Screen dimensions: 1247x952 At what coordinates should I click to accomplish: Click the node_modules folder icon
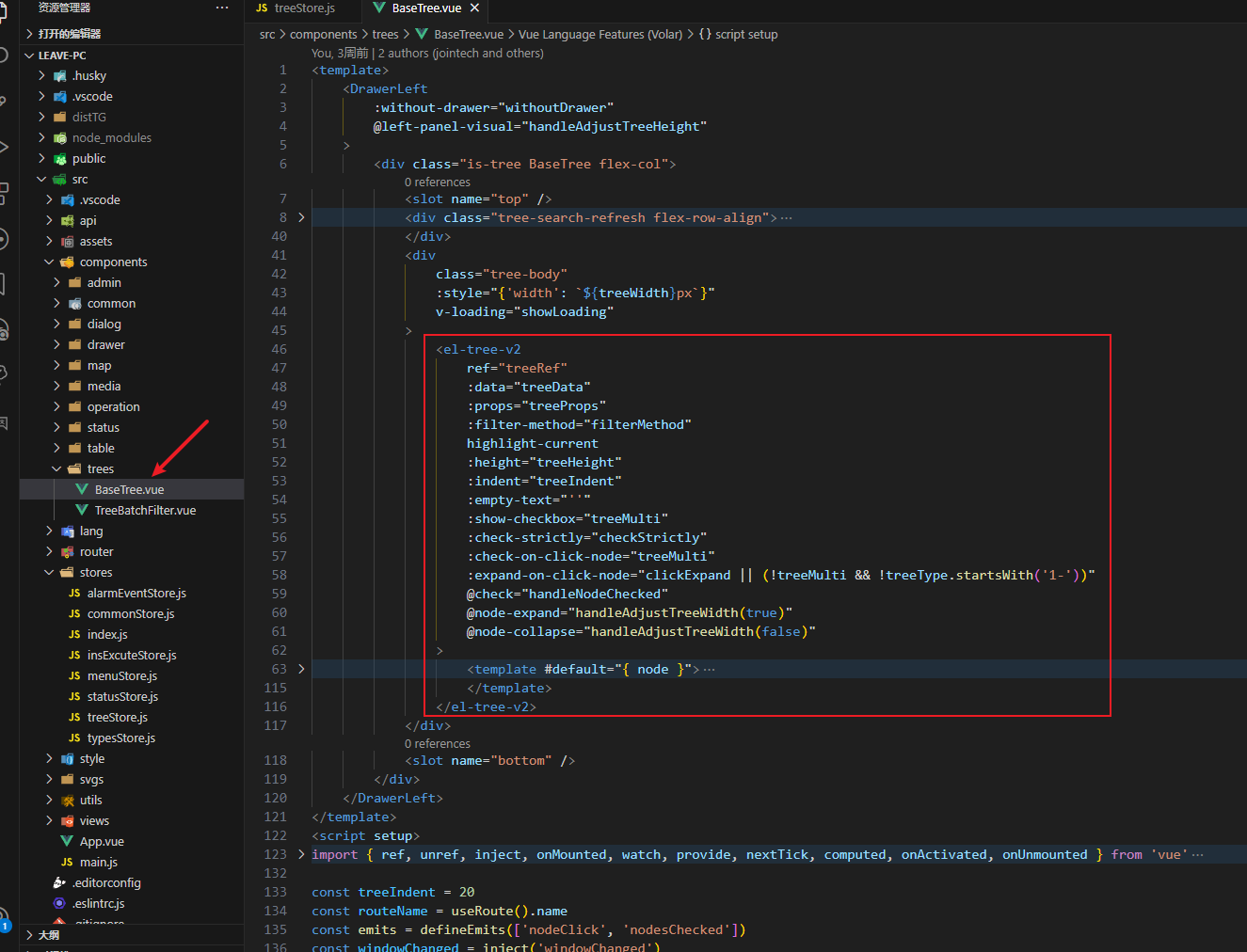tap(60, 137)
